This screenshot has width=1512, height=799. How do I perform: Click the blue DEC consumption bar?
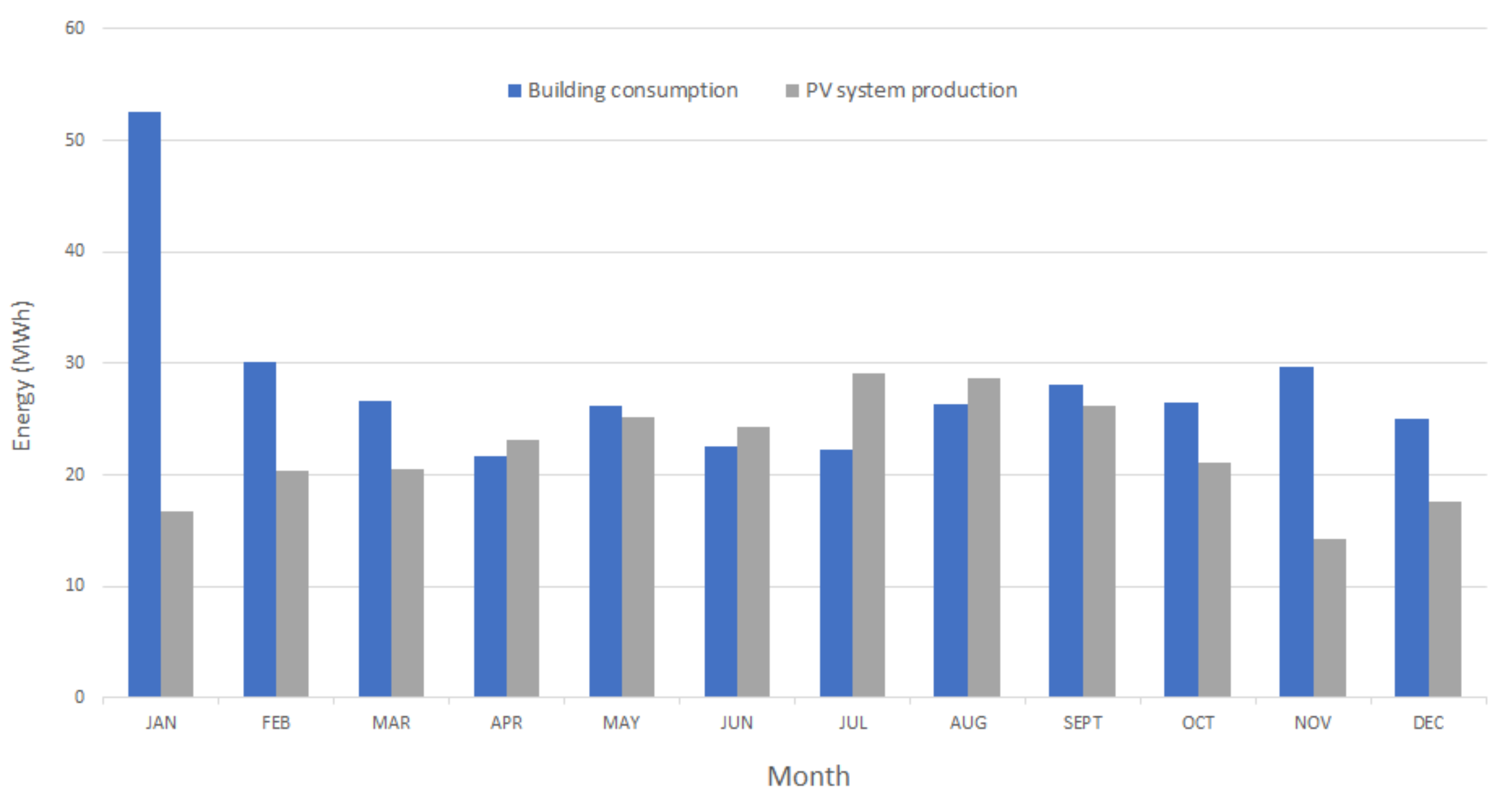click(x=1411, y=557)
